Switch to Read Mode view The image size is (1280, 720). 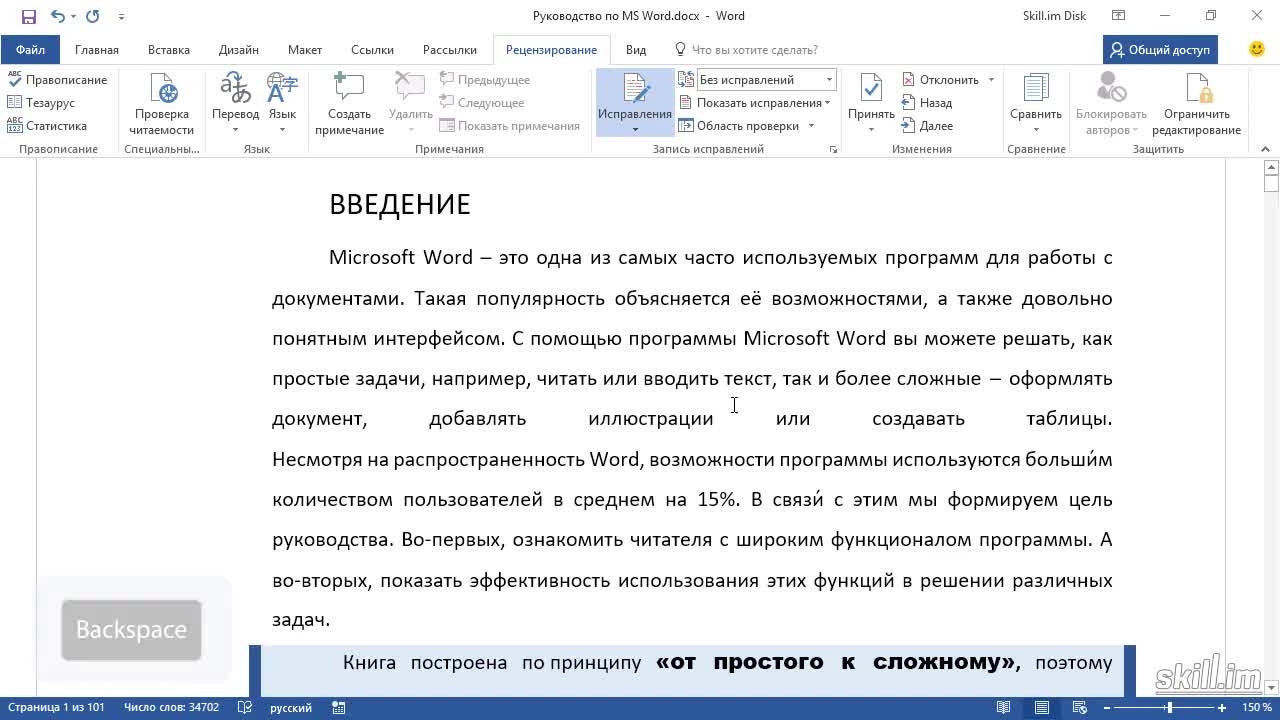point(1003,708)
